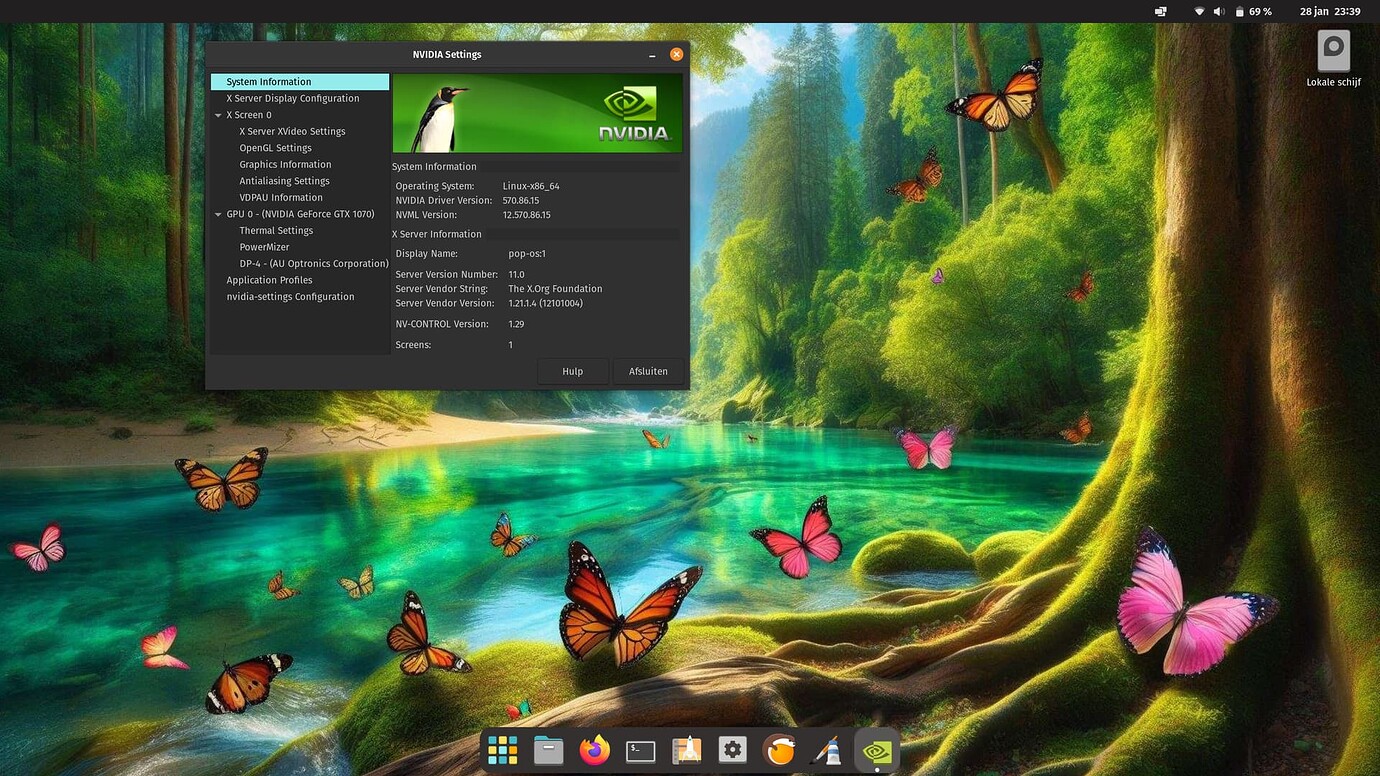Launch the terminal from the dock
The width and height of the screenshot is (1380, 776).
coord(640,749)
